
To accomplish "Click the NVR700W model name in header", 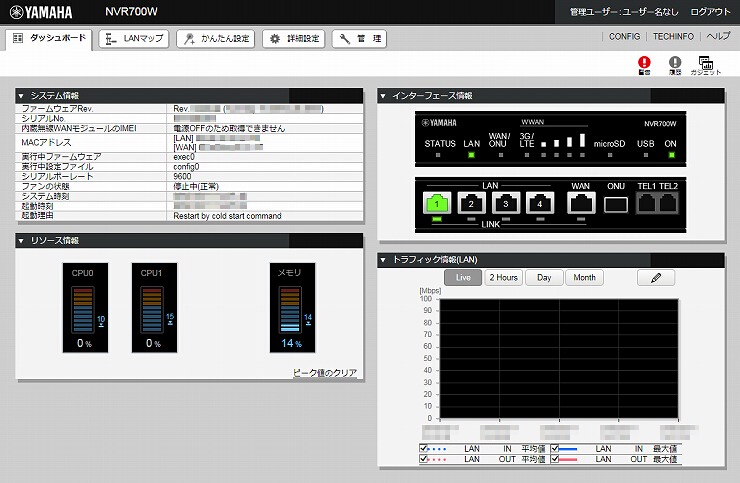I will click(x=131, y=12).
